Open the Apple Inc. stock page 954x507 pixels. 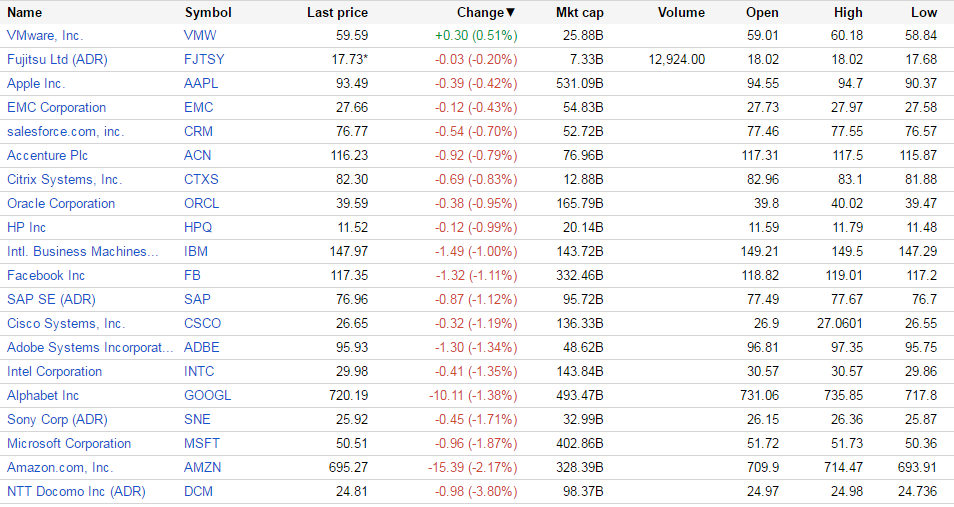(36, 83)
